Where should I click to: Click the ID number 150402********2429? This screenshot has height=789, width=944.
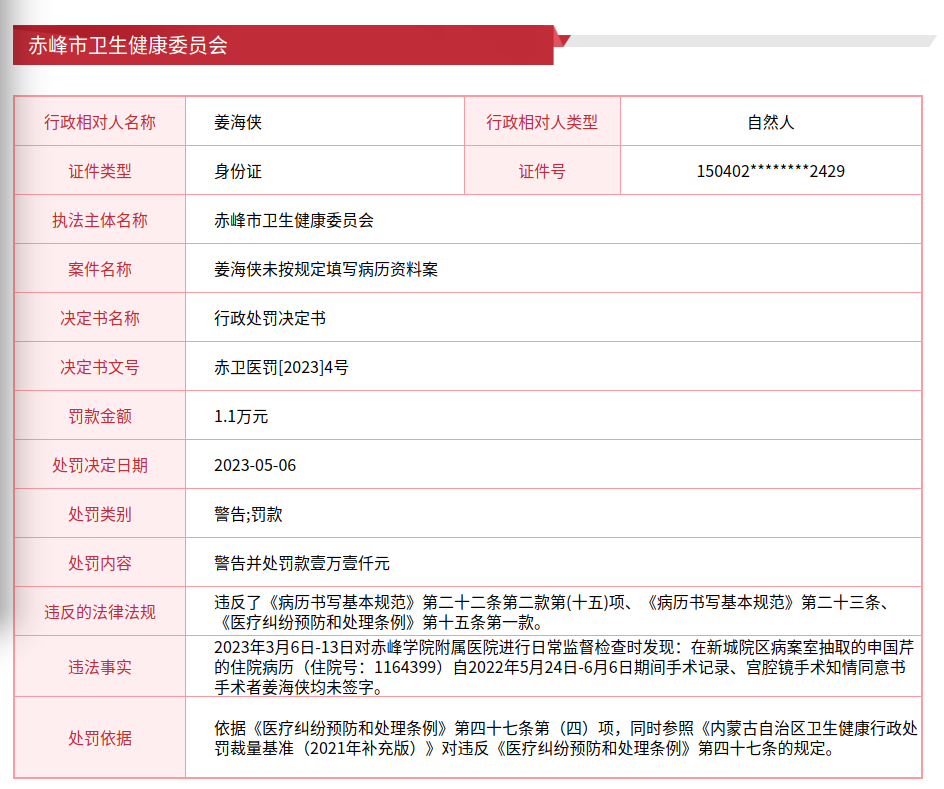(x=771, y=172)
